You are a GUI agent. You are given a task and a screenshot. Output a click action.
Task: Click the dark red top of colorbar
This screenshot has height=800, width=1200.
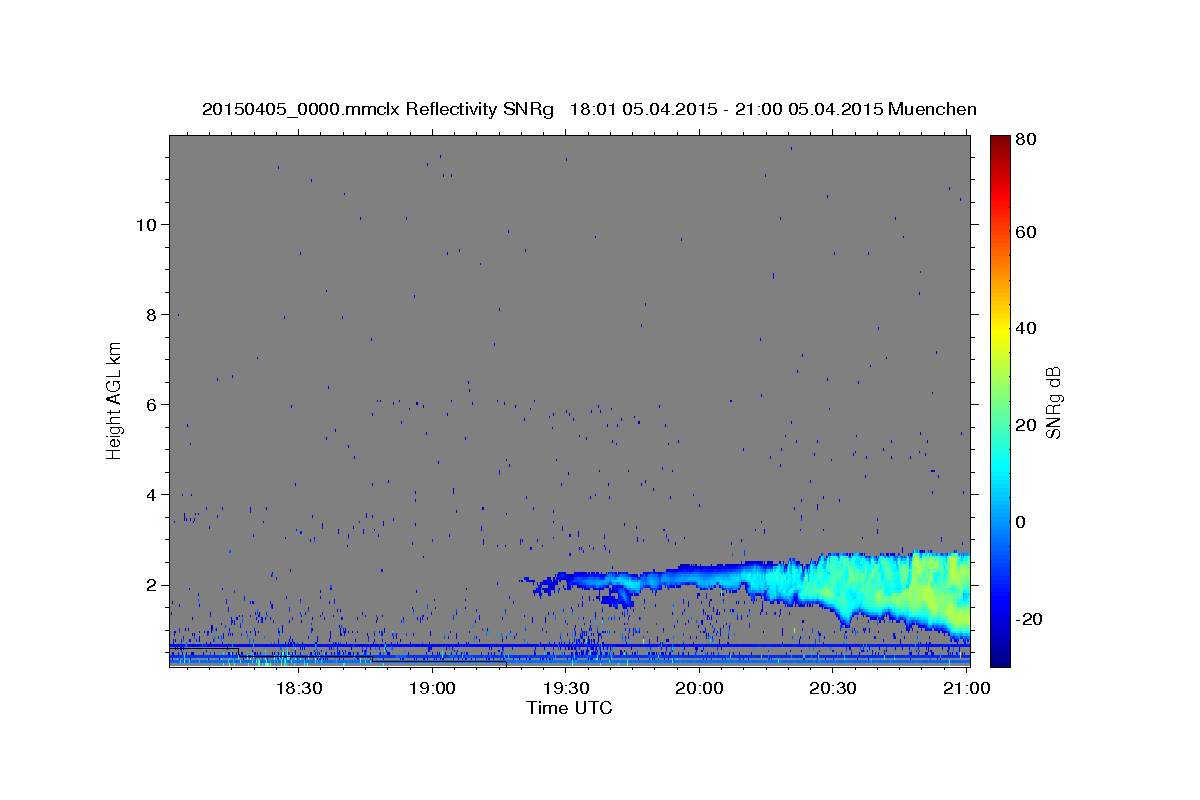click(1000, 143)
